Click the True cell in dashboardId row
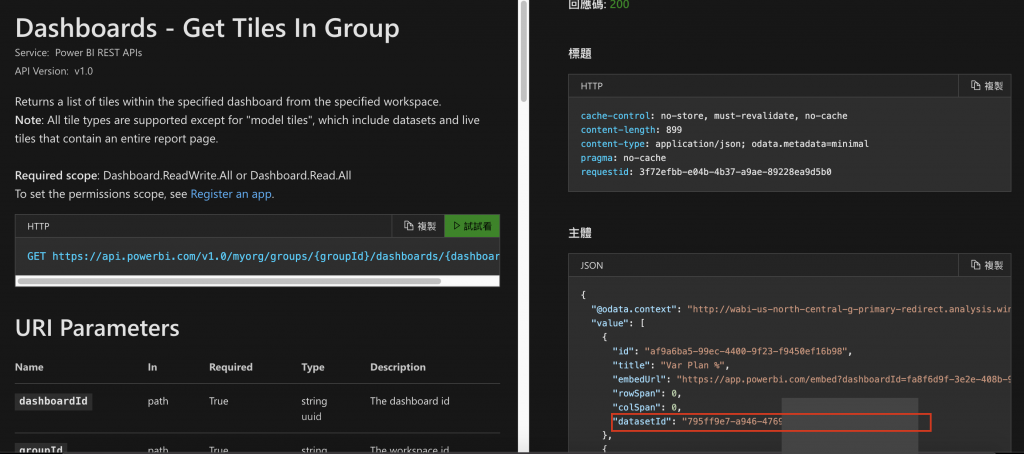The height and width of the screenshot is (454, 1024). point(219,401)
